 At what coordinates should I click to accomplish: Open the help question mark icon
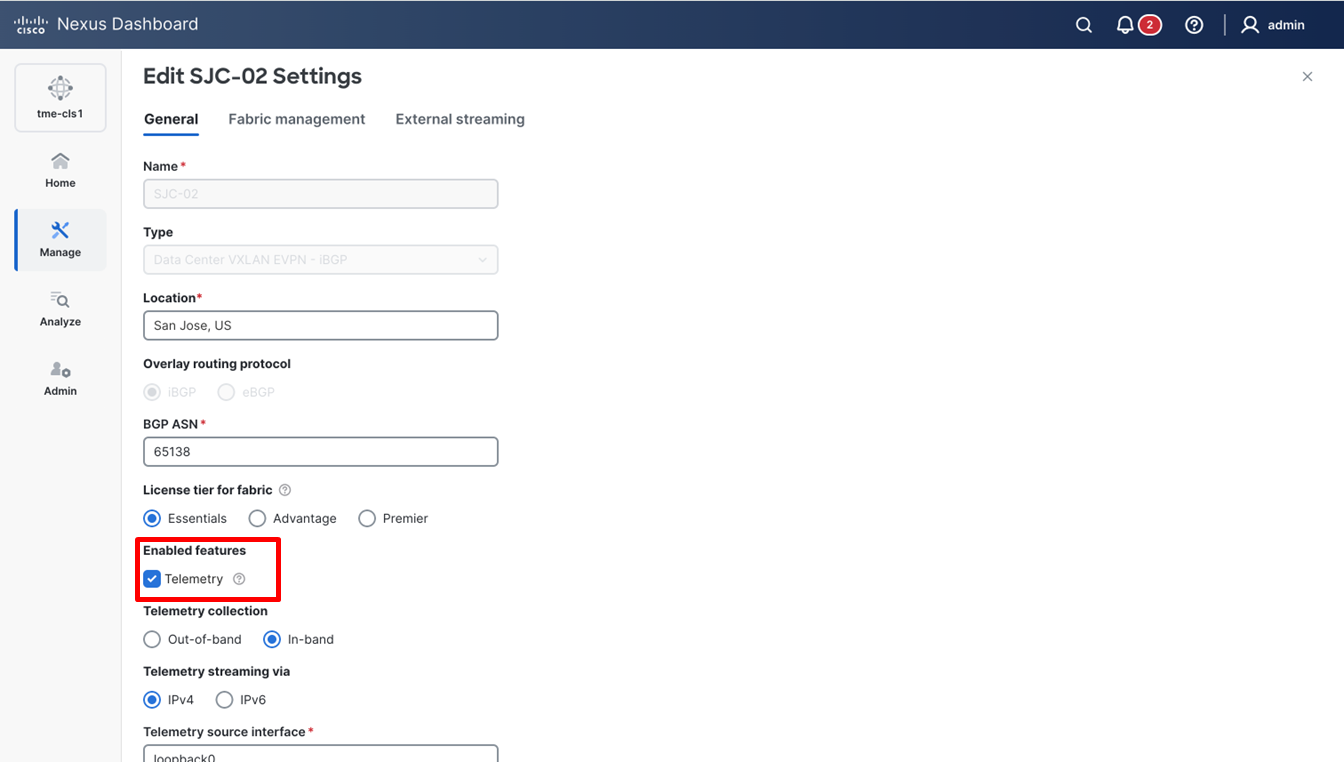(1194, 25)
